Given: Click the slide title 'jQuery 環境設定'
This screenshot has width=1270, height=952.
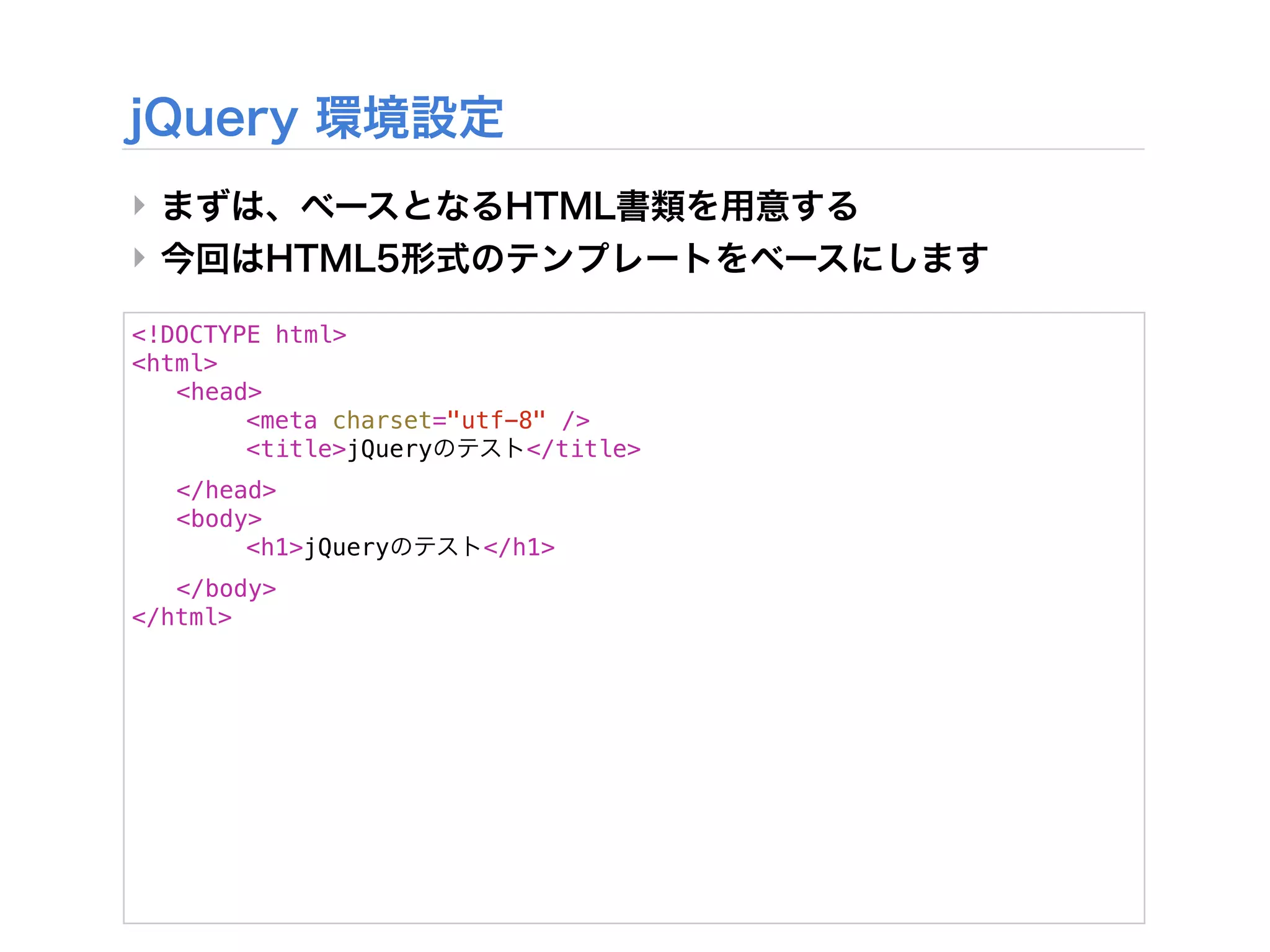Looking at the screenshot, I should [314, 118].
